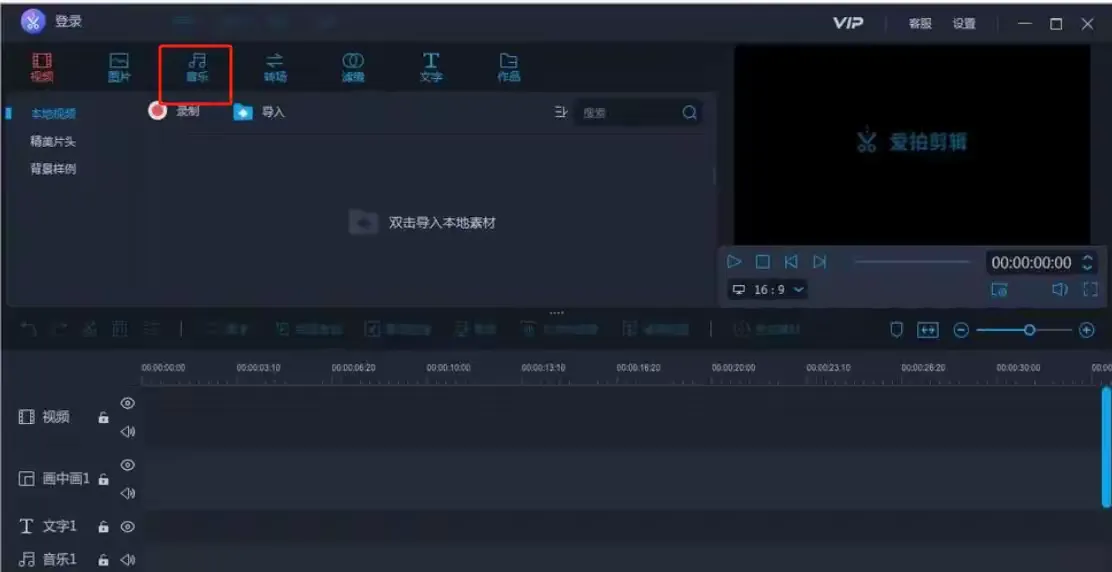Image resolution: width=1112 pixels, height=572 pixels.
Task: Select 精美片头 in the sidebar
Action: coord(53,142)
